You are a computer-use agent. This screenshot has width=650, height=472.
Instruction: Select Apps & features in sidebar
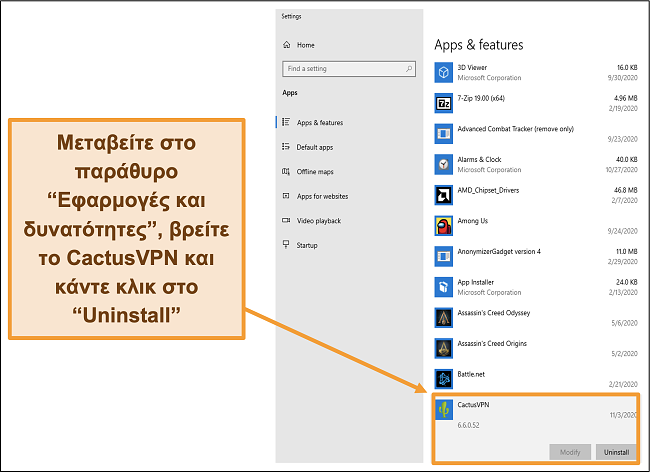coord(320,123)
